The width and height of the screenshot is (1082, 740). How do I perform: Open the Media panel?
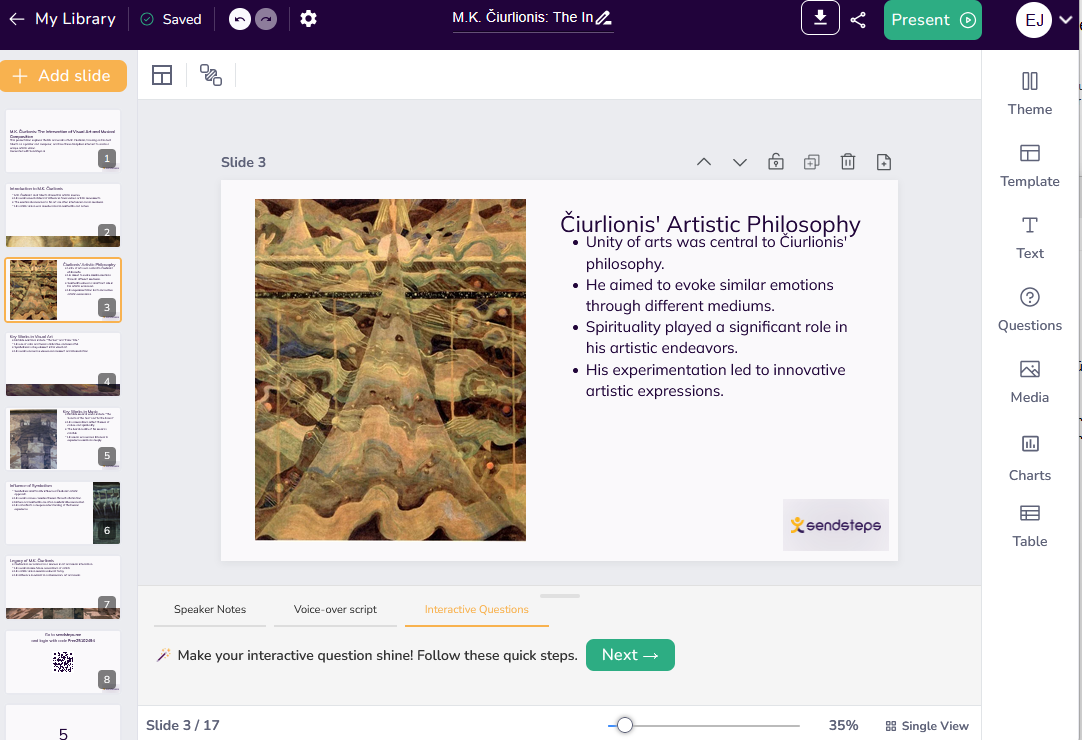point(1029,381)
